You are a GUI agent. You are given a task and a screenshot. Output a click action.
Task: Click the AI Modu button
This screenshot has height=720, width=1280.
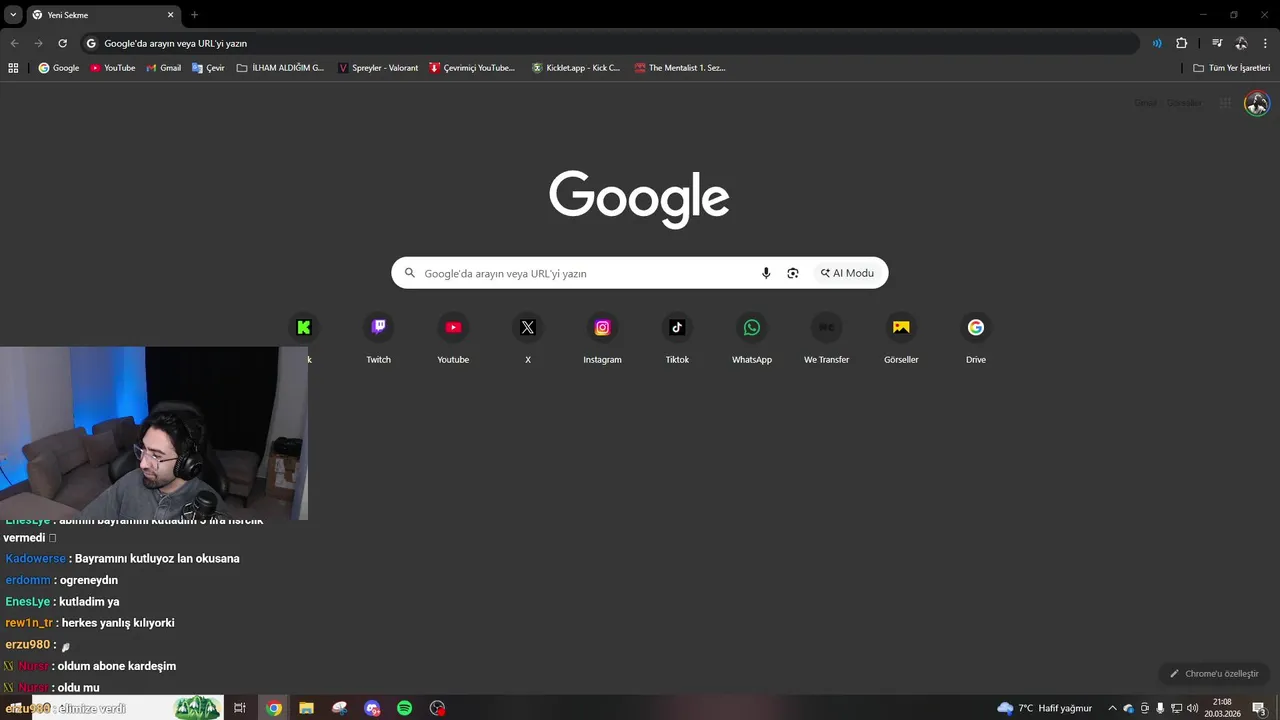[847, 273]
